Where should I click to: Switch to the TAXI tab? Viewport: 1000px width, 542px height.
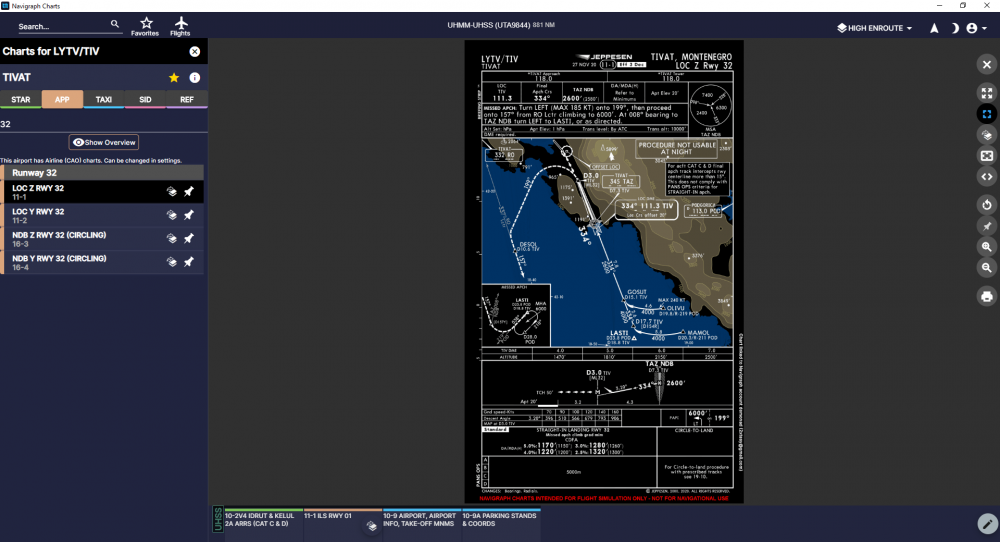pos(103,99)
